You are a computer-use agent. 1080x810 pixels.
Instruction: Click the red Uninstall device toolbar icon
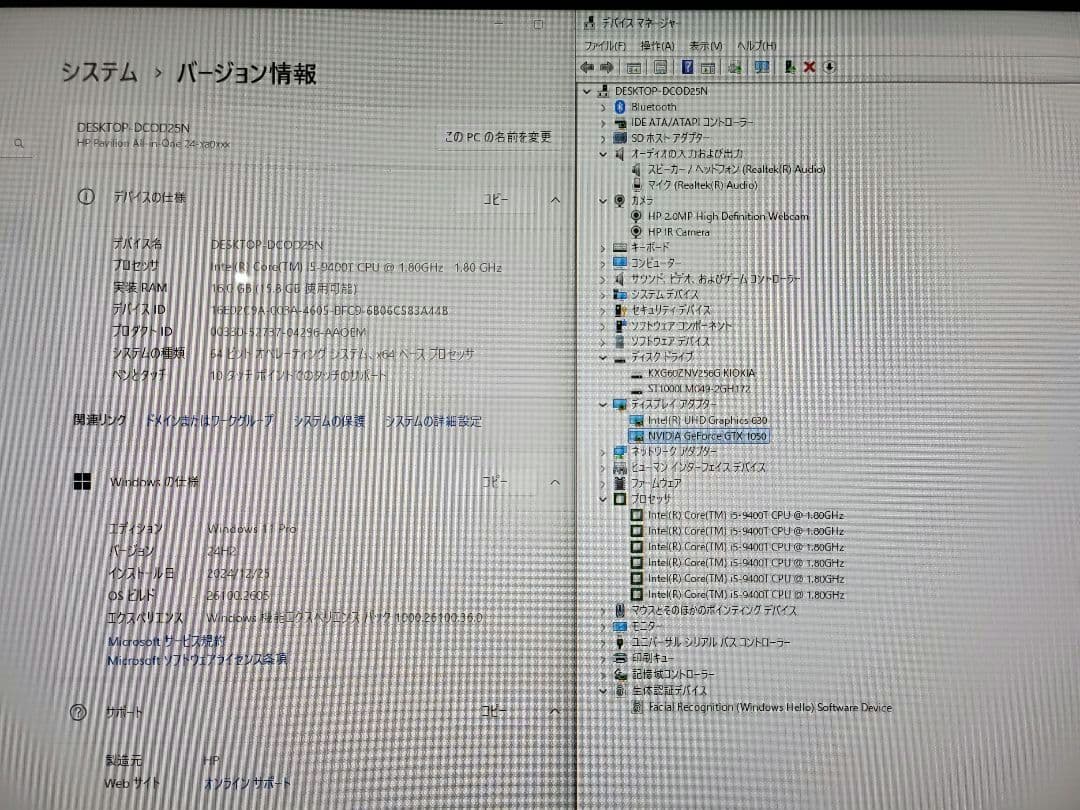click(x=810, y=67)
